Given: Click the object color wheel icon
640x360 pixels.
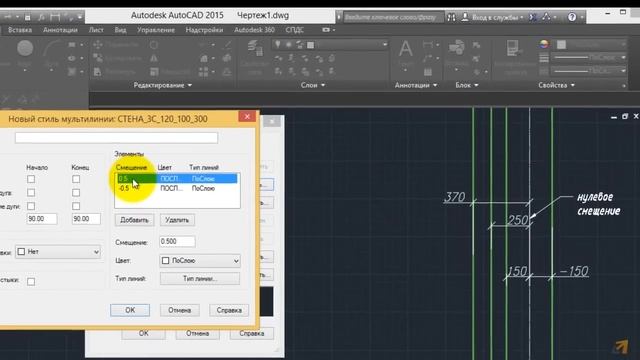Looking at the screenshot, I should 544,44.
